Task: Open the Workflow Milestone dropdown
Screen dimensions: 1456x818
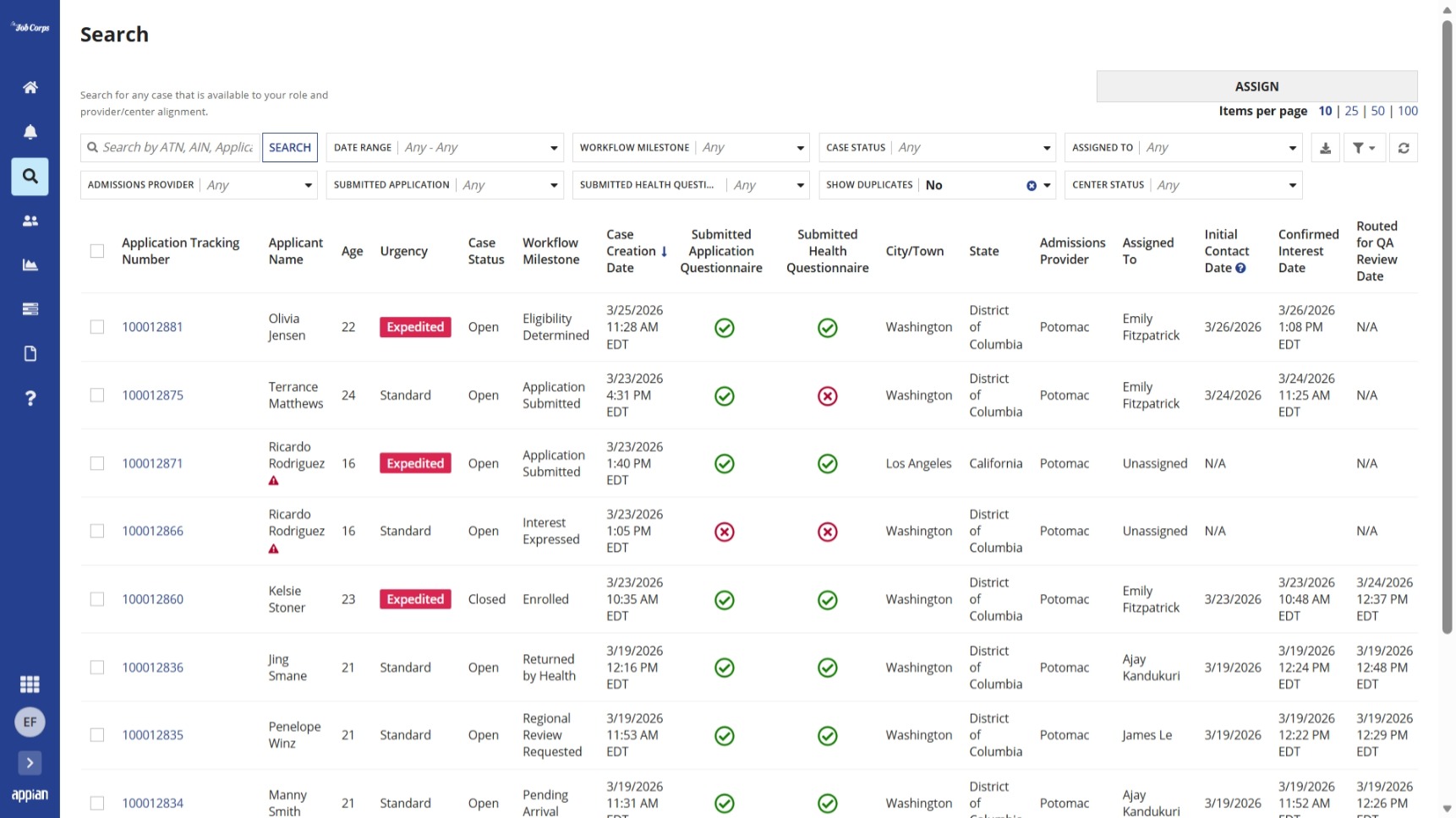Action: 691,148
